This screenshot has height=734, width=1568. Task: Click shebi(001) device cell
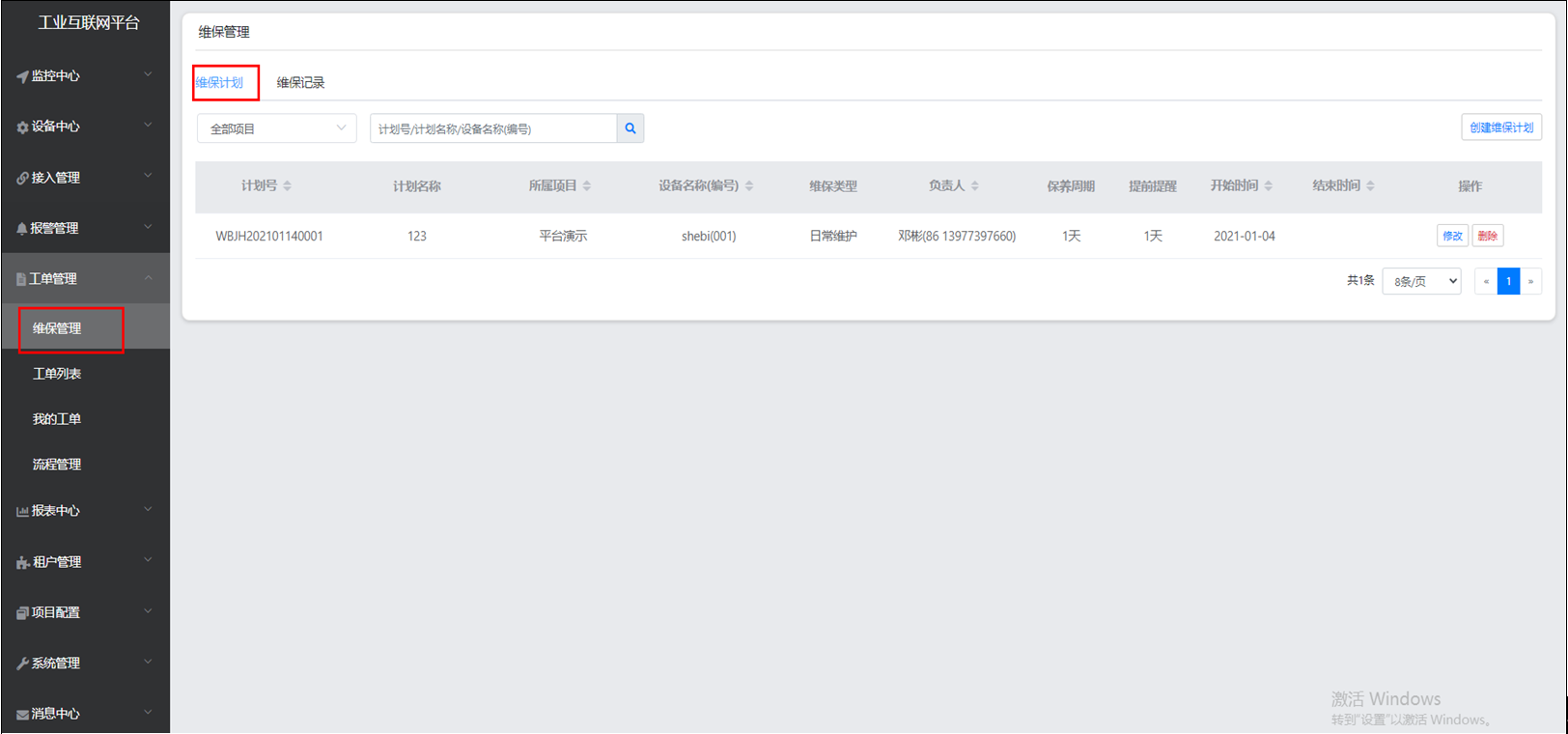(x=709, y=237)
